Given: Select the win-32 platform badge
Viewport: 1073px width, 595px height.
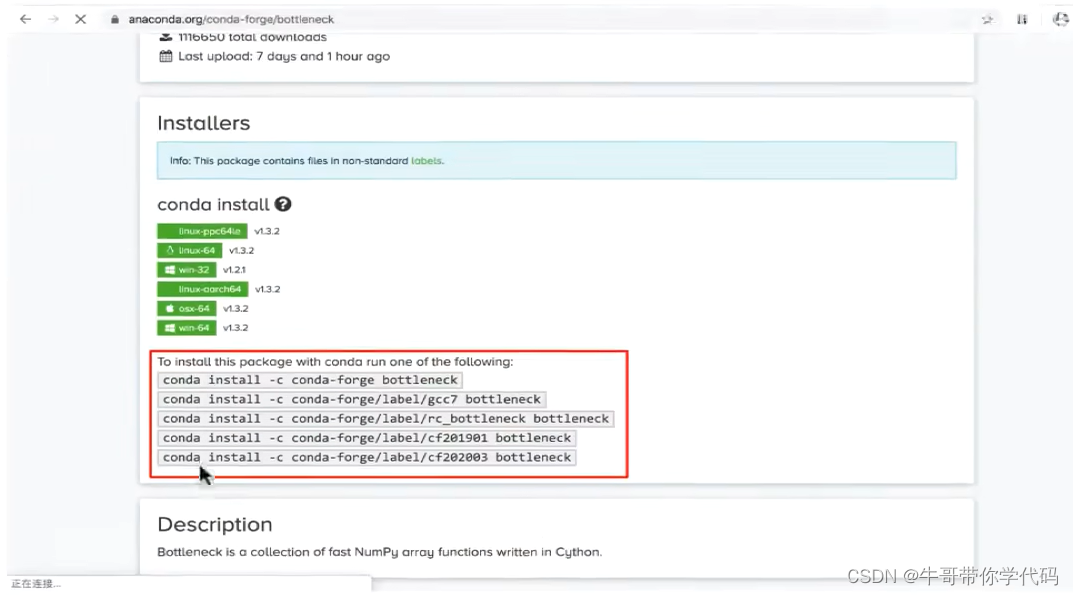Looking at the screenshot, I should (x=187, y=270).
